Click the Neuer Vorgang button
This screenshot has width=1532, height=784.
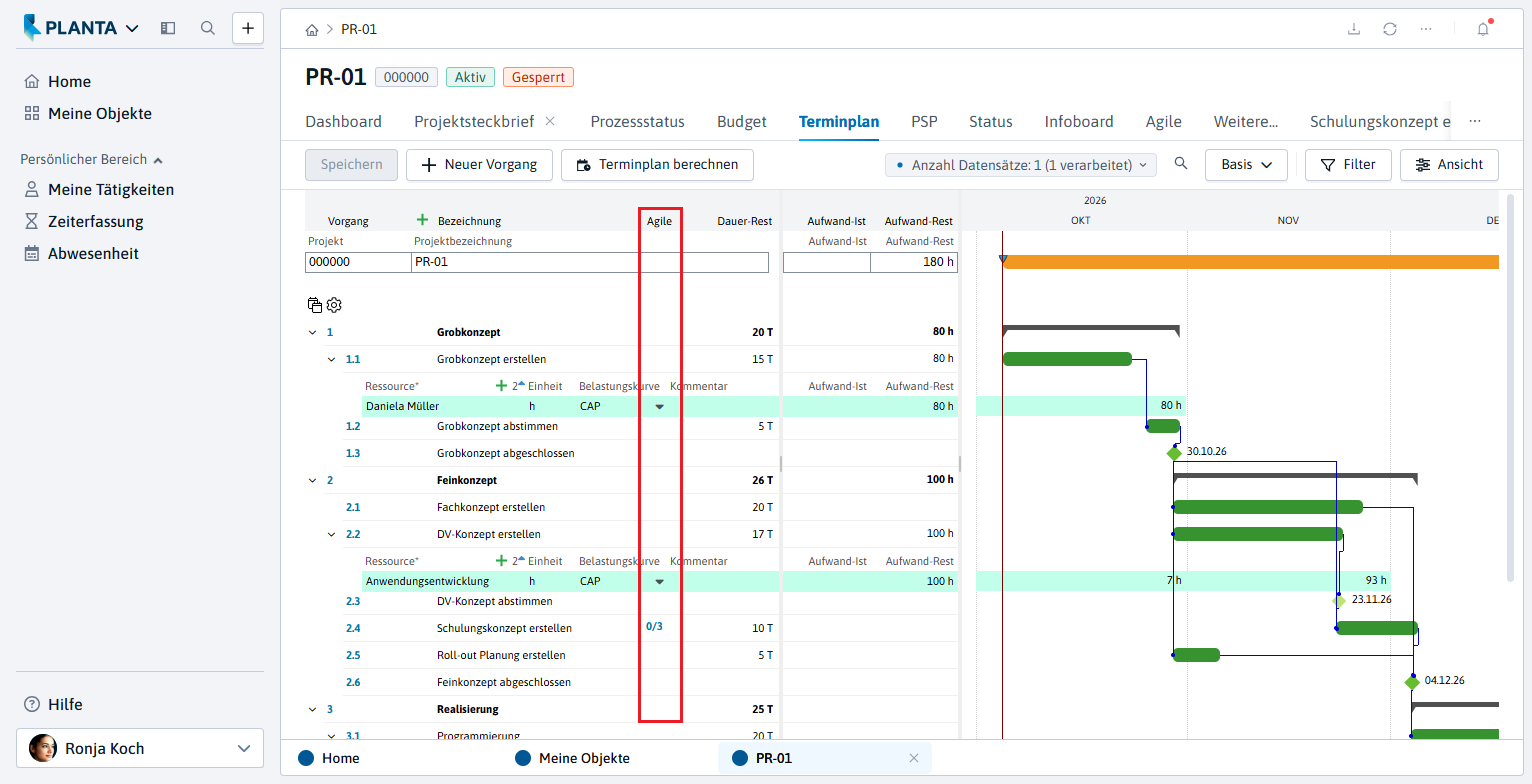click(479, 165)
